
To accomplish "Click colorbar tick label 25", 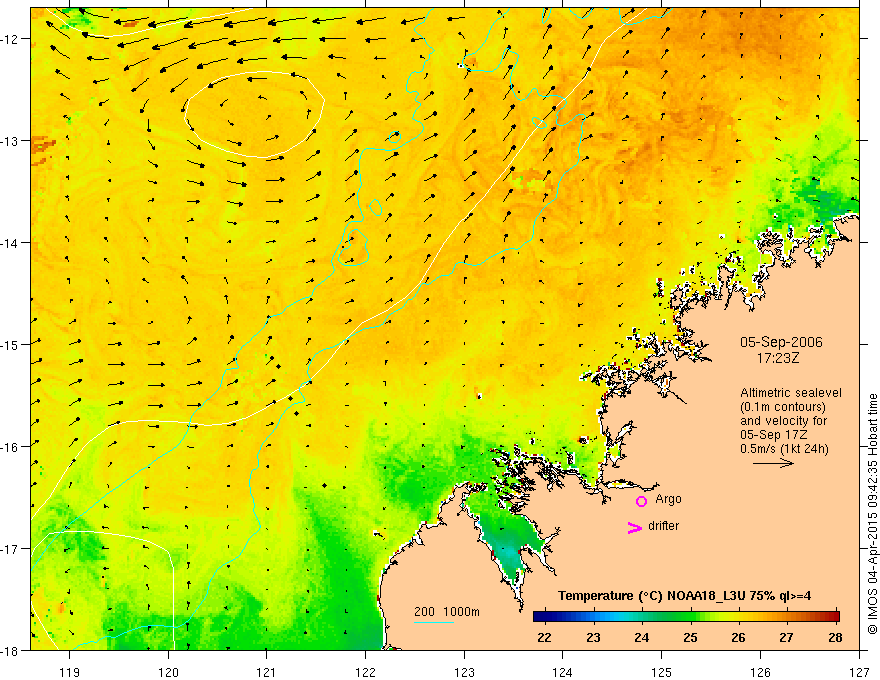I will (x=690, y=637).
